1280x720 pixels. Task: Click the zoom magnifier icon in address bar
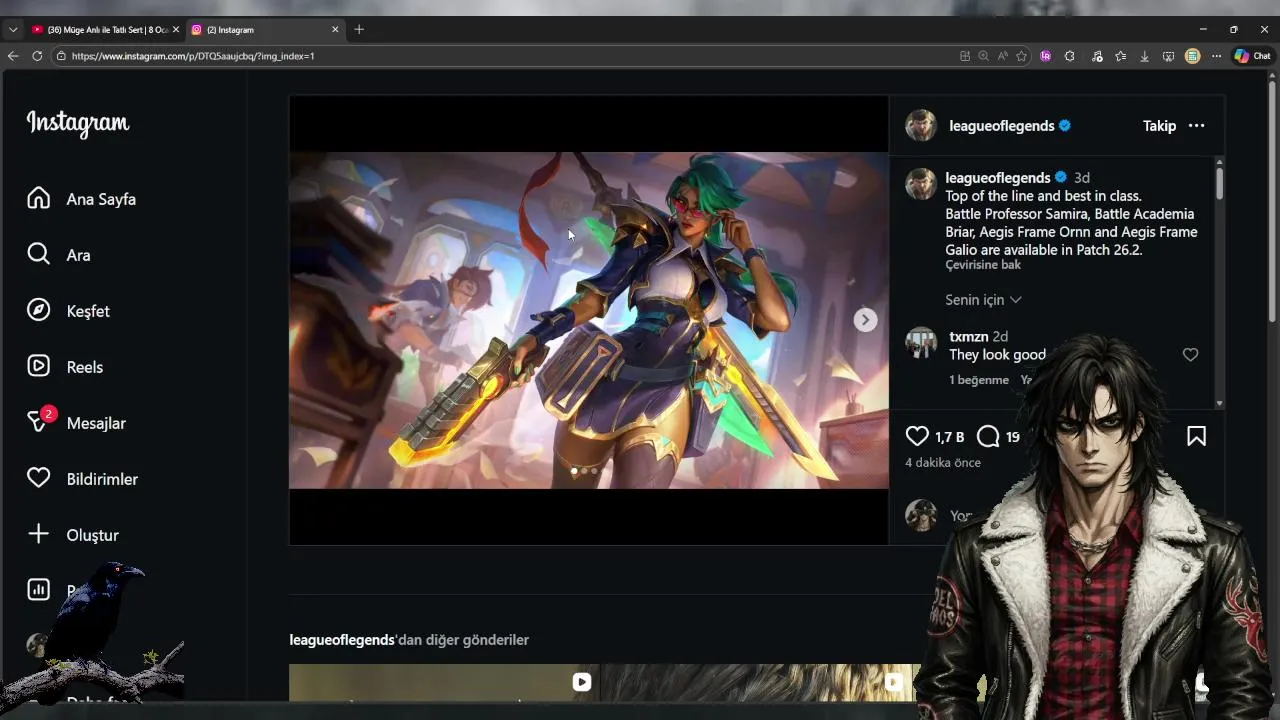[x=984, y=56]
